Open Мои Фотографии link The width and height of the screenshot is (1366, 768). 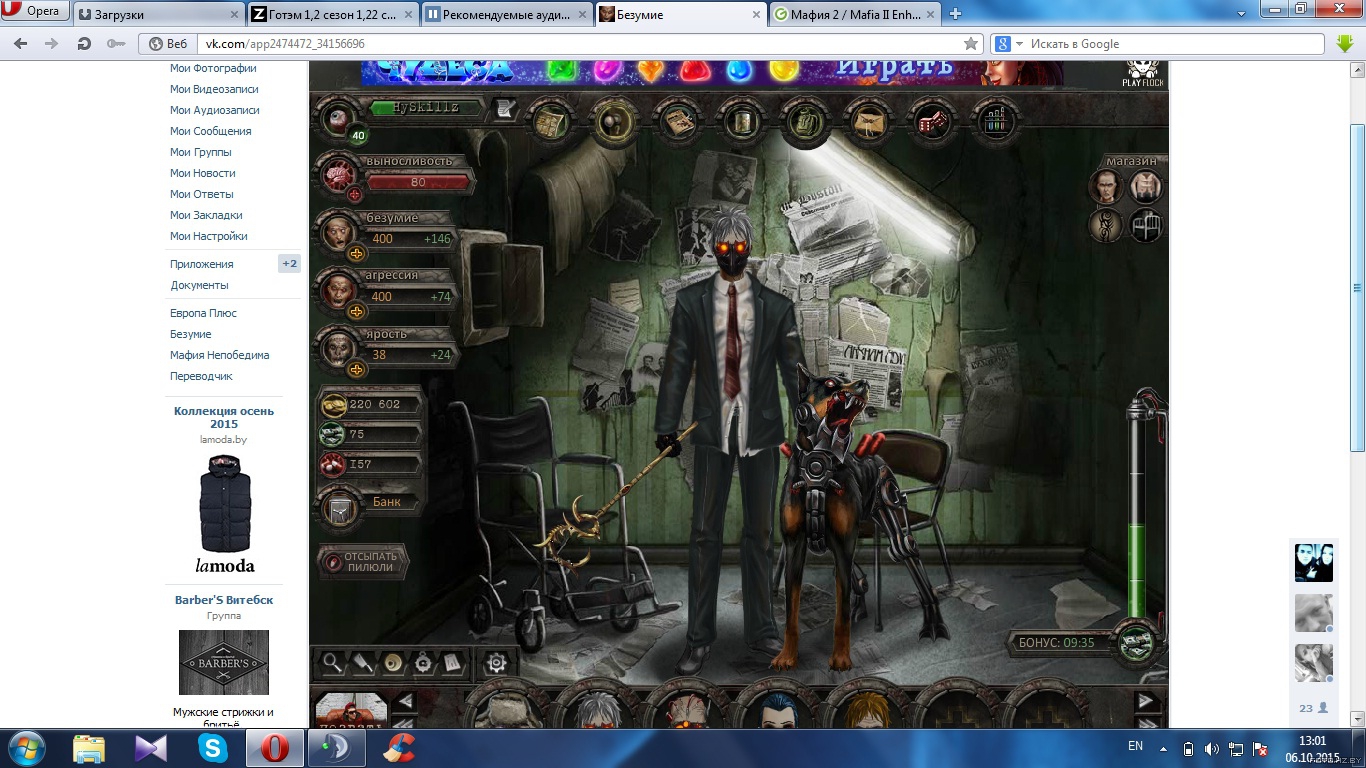tap(213, 68)
